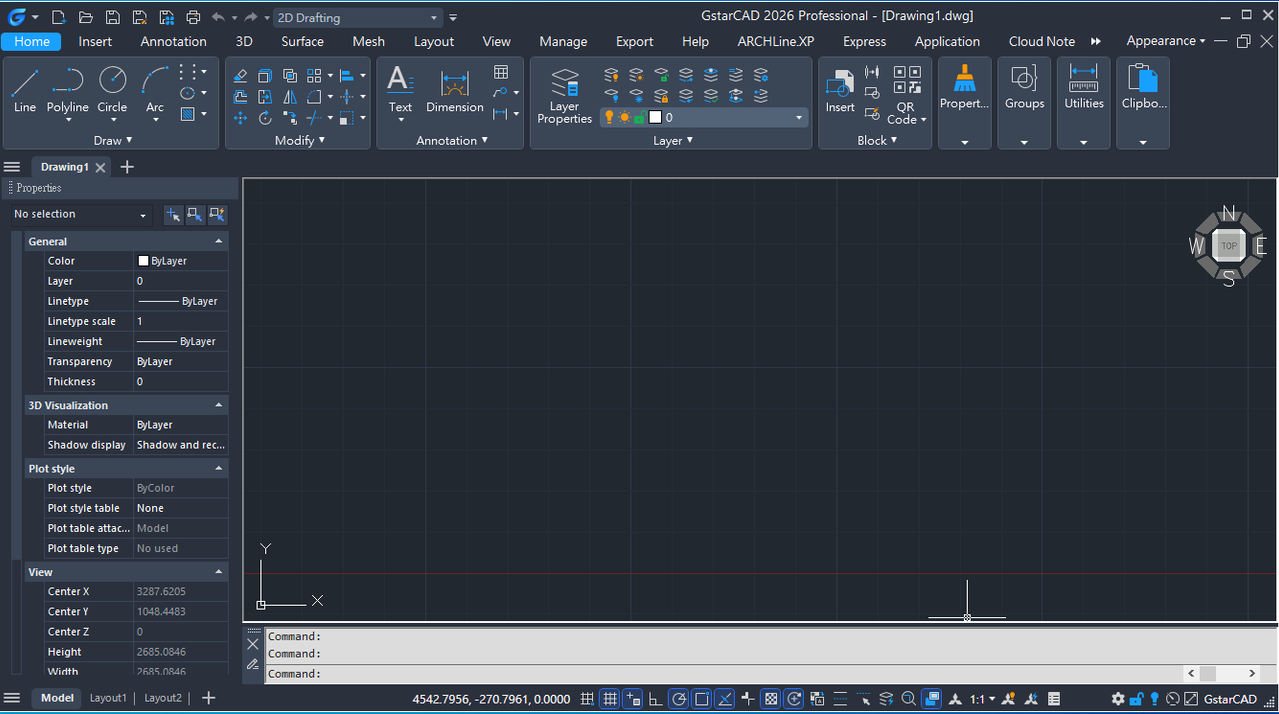This screenshot has width=1279, height=714.
Task: Click the Open file folder icon
Action: coord(86,17)
